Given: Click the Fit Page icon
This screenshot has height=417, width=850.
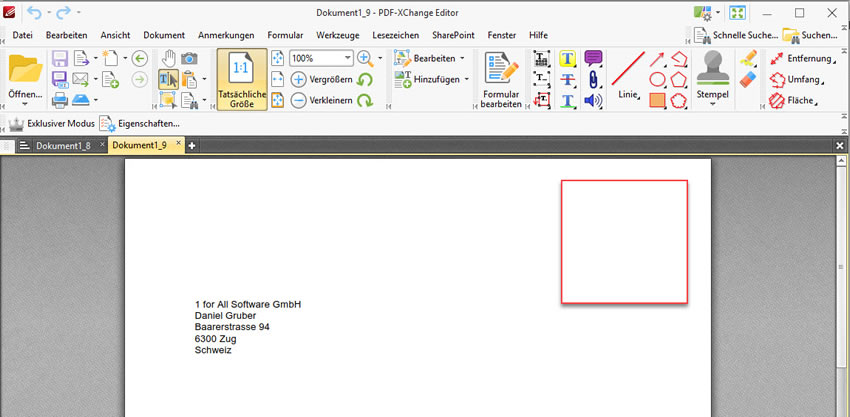Looking at the screenshot, I should (x=278, y=58).
